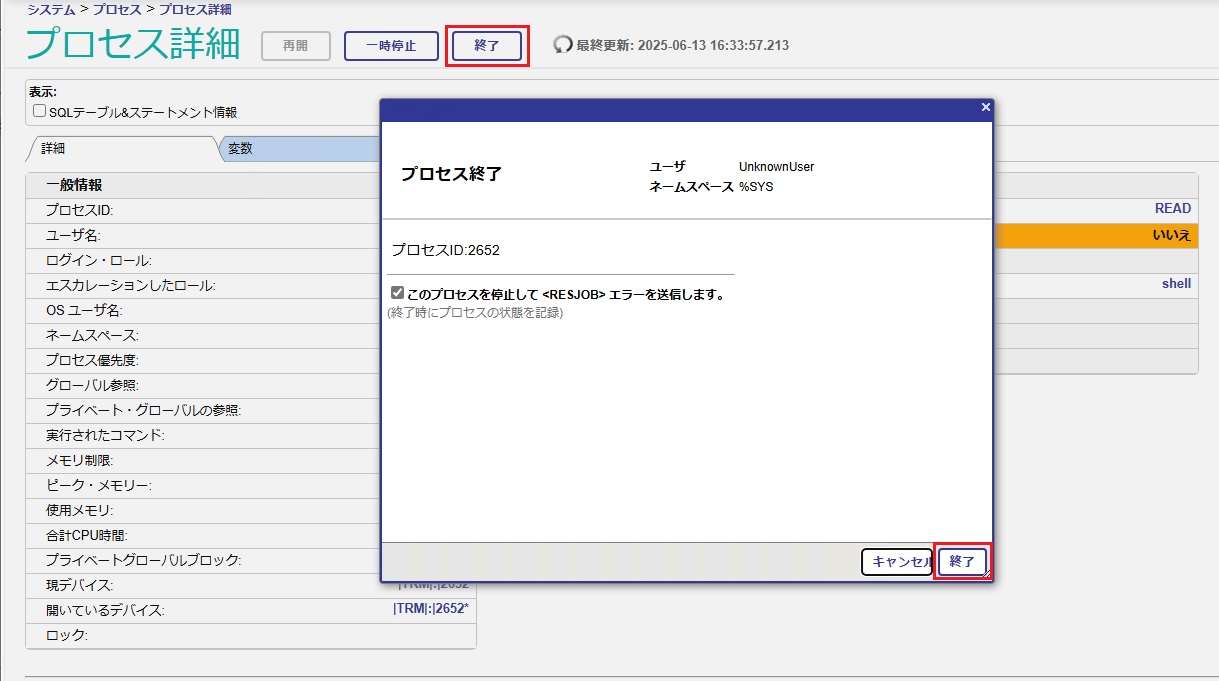Viewport: 1219px width, 681px height.
Task: Confirm termination with the dialog's 終了 button
Action: [x=961, y=561]
